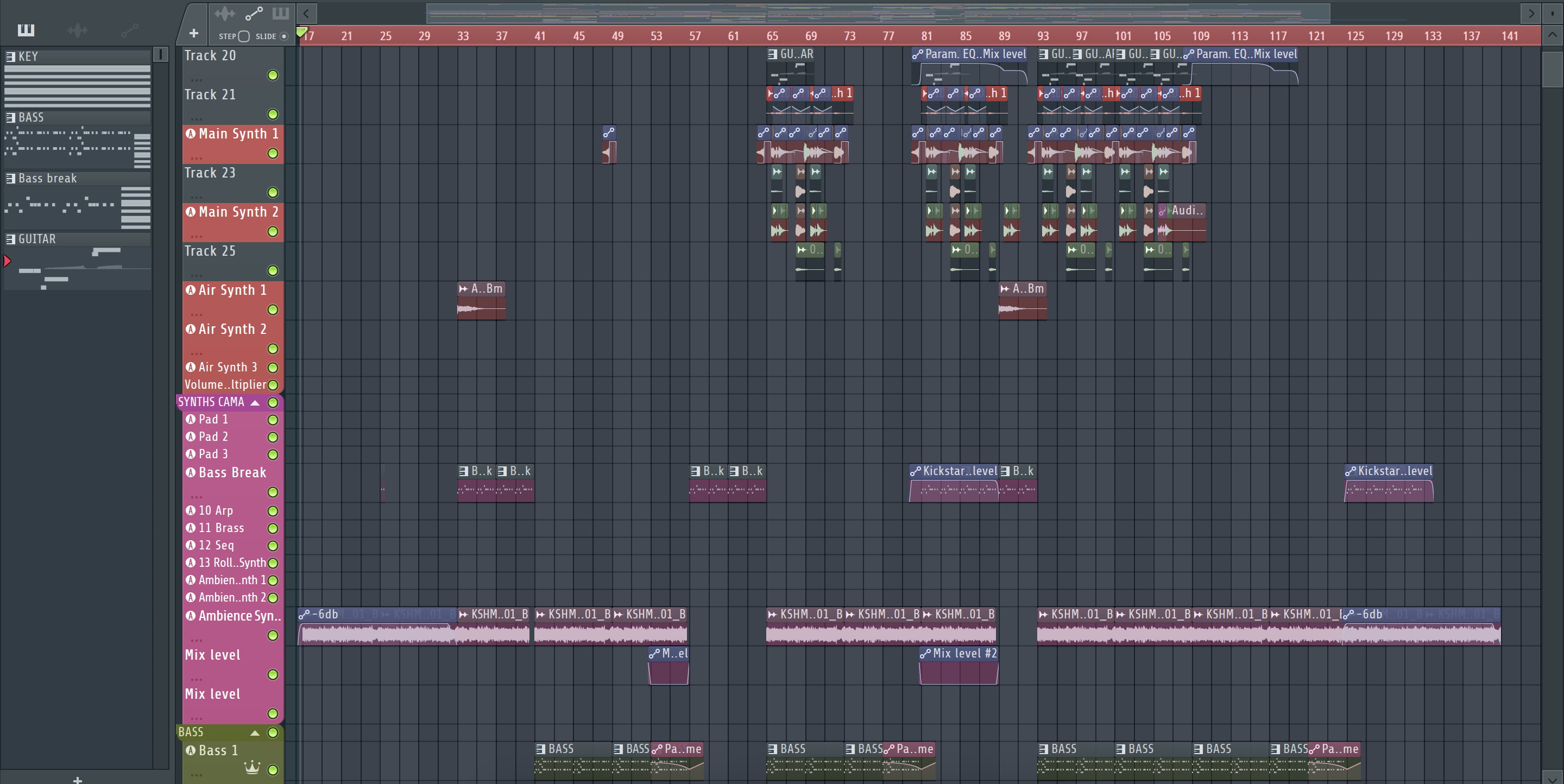The width and height of the screenshot is (1564, 784).
Task: Click the button above the vertical scrollbar
Action: point(1553,12)
